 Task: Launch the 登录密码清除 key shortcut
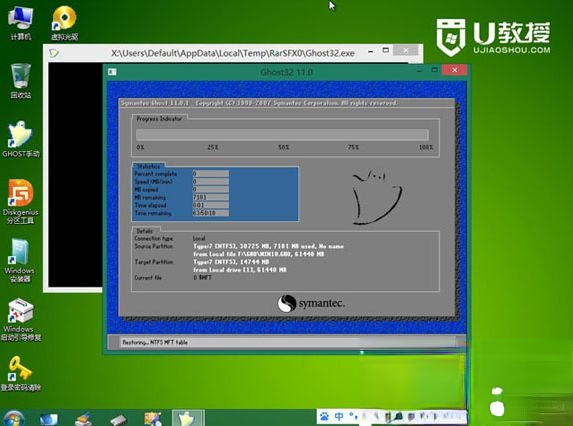[x=20, y=373]
